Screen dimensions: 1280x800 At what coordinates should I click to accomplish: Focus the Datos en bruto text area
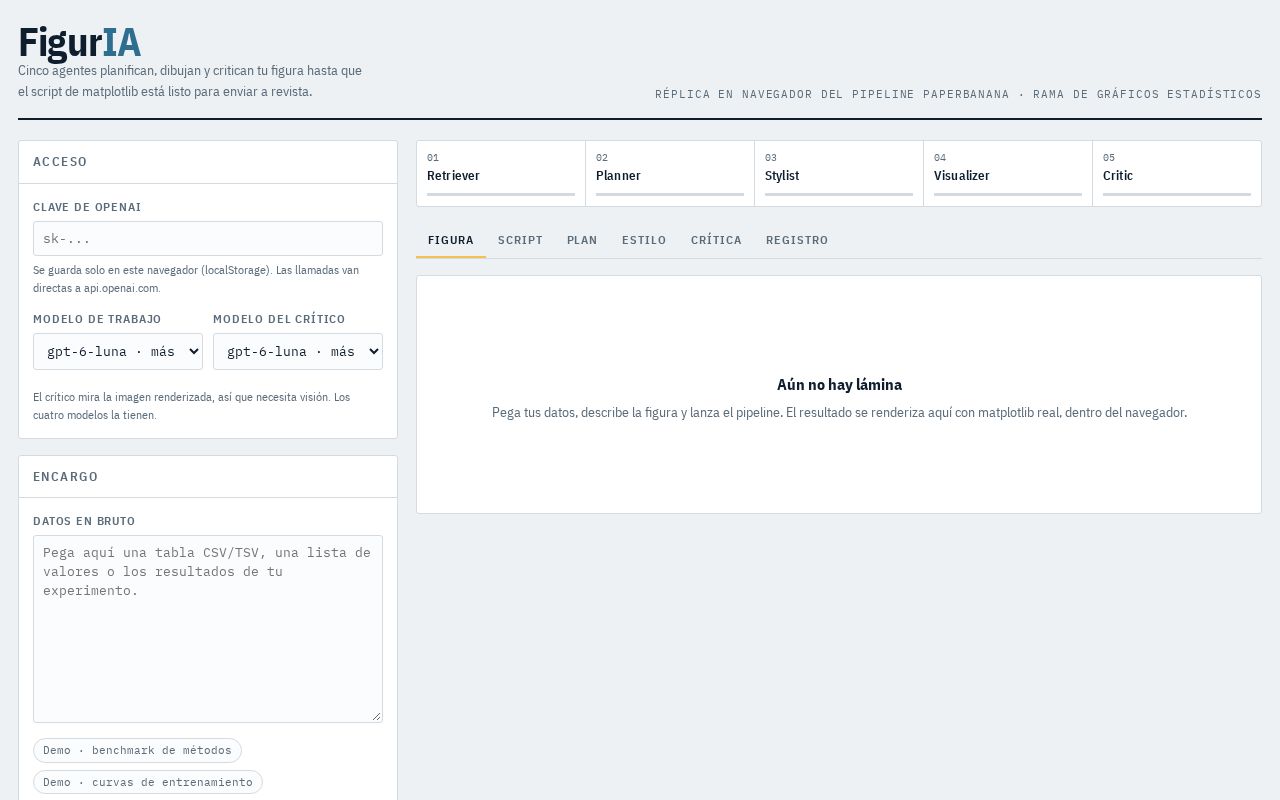tap(208, 629)
